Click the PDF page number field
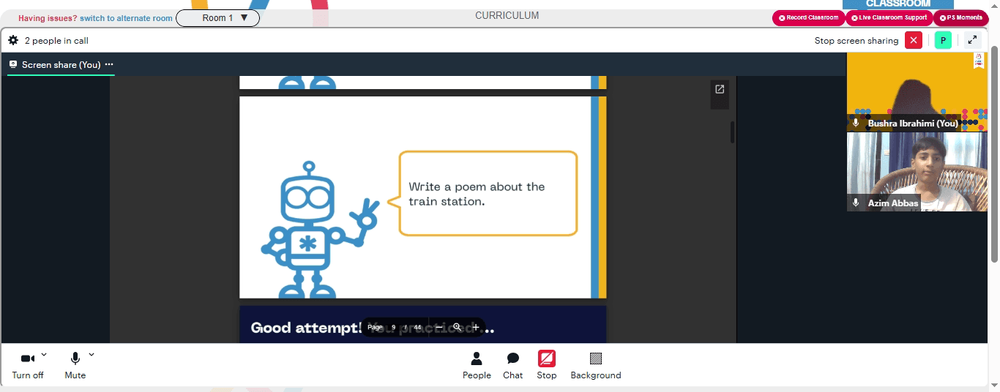The height and width of the screenshot is (392, 1000). click(393, 327)
